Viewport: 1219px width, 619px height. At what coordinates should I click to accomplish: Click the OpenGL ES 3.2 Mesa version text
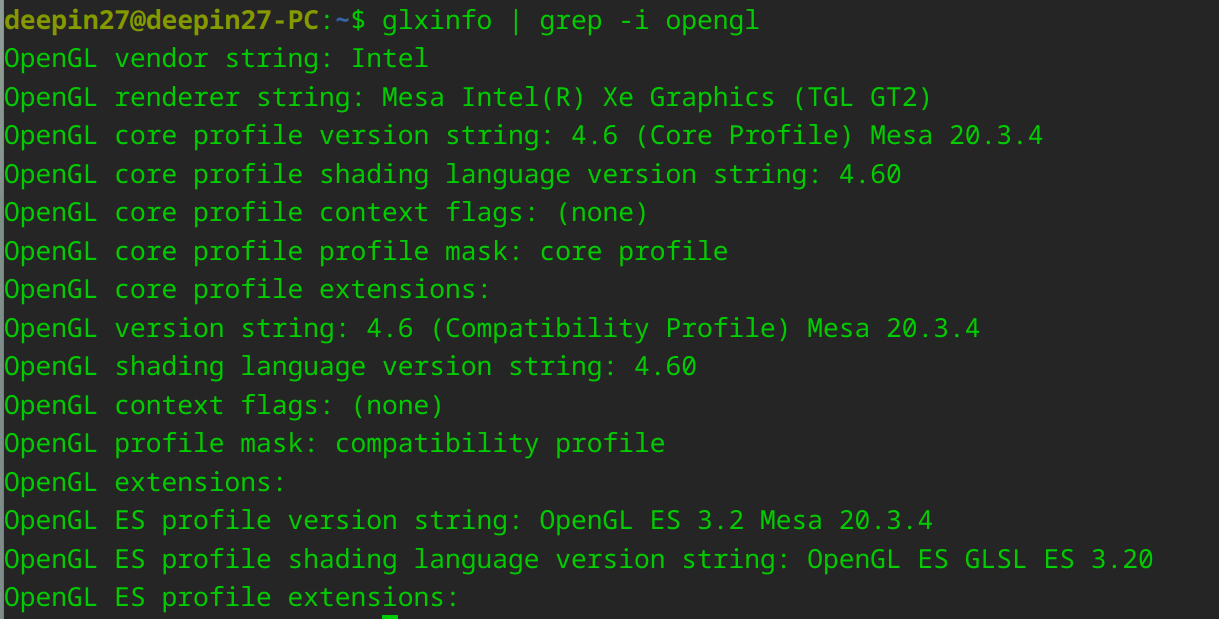coord(736,520)
